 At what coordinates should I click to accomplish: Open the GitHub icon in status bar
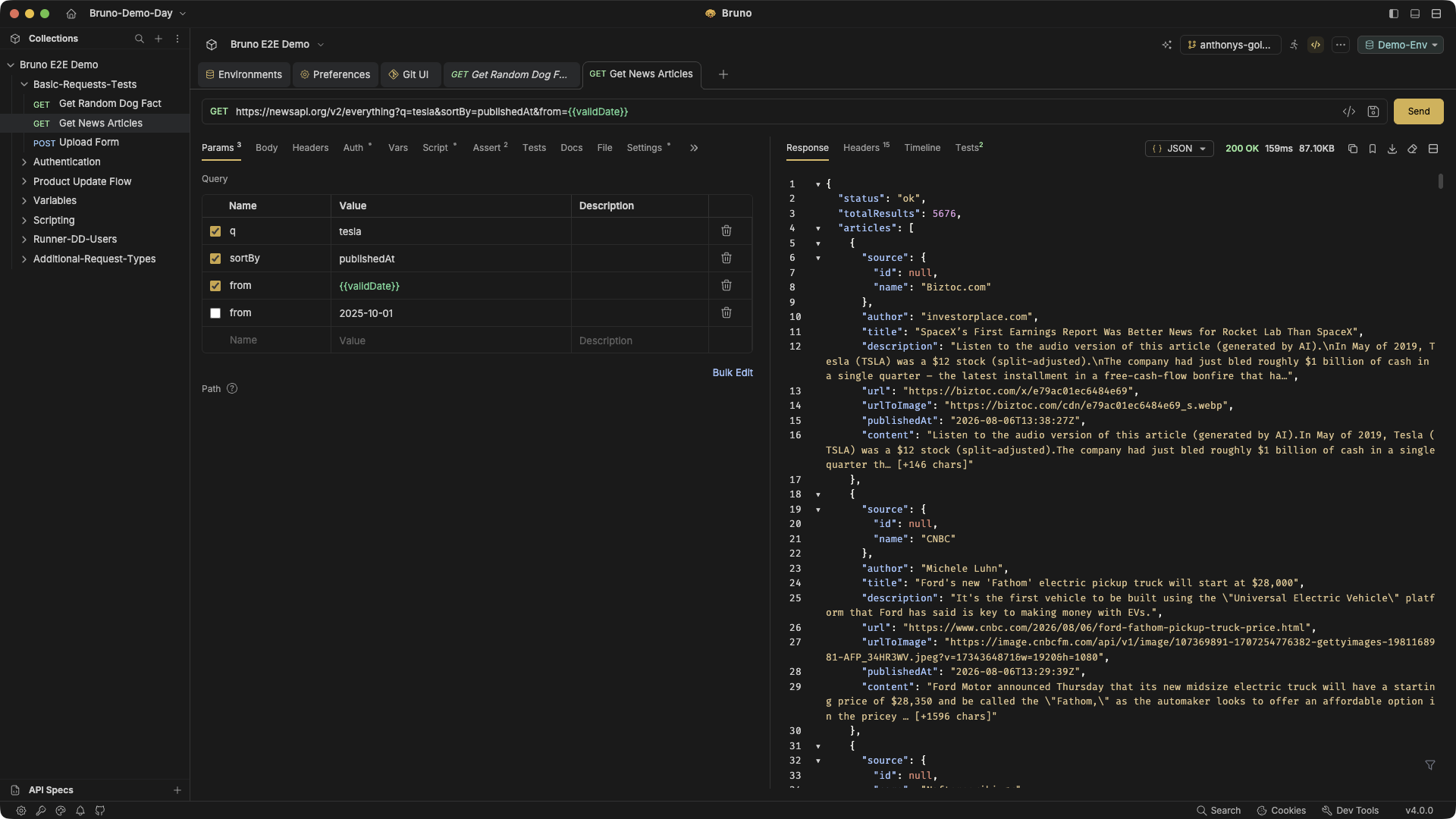click(100, 811)
